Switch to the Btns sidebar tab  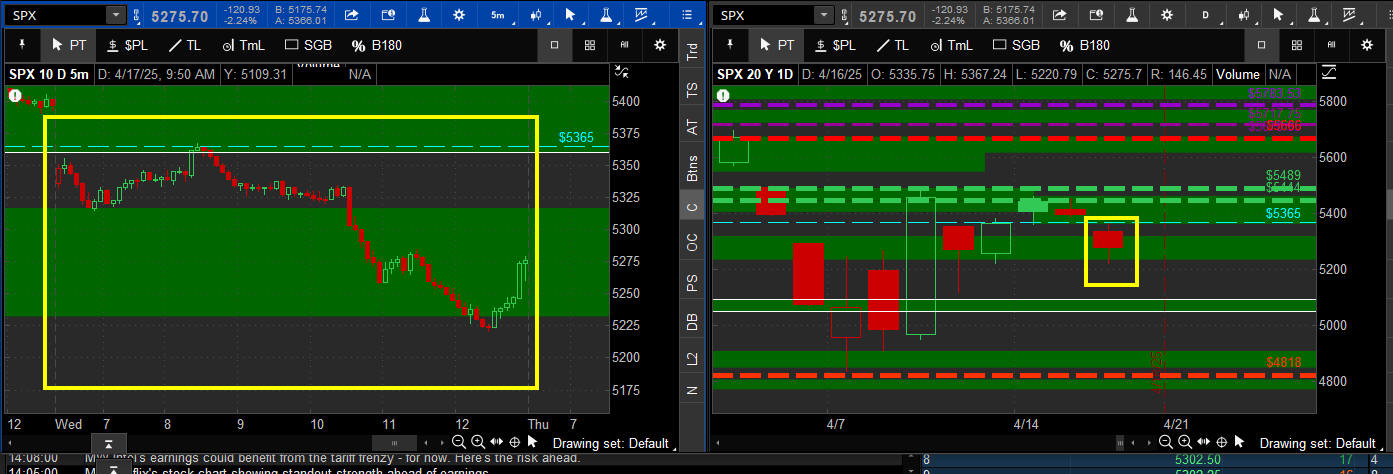(691, 167)
